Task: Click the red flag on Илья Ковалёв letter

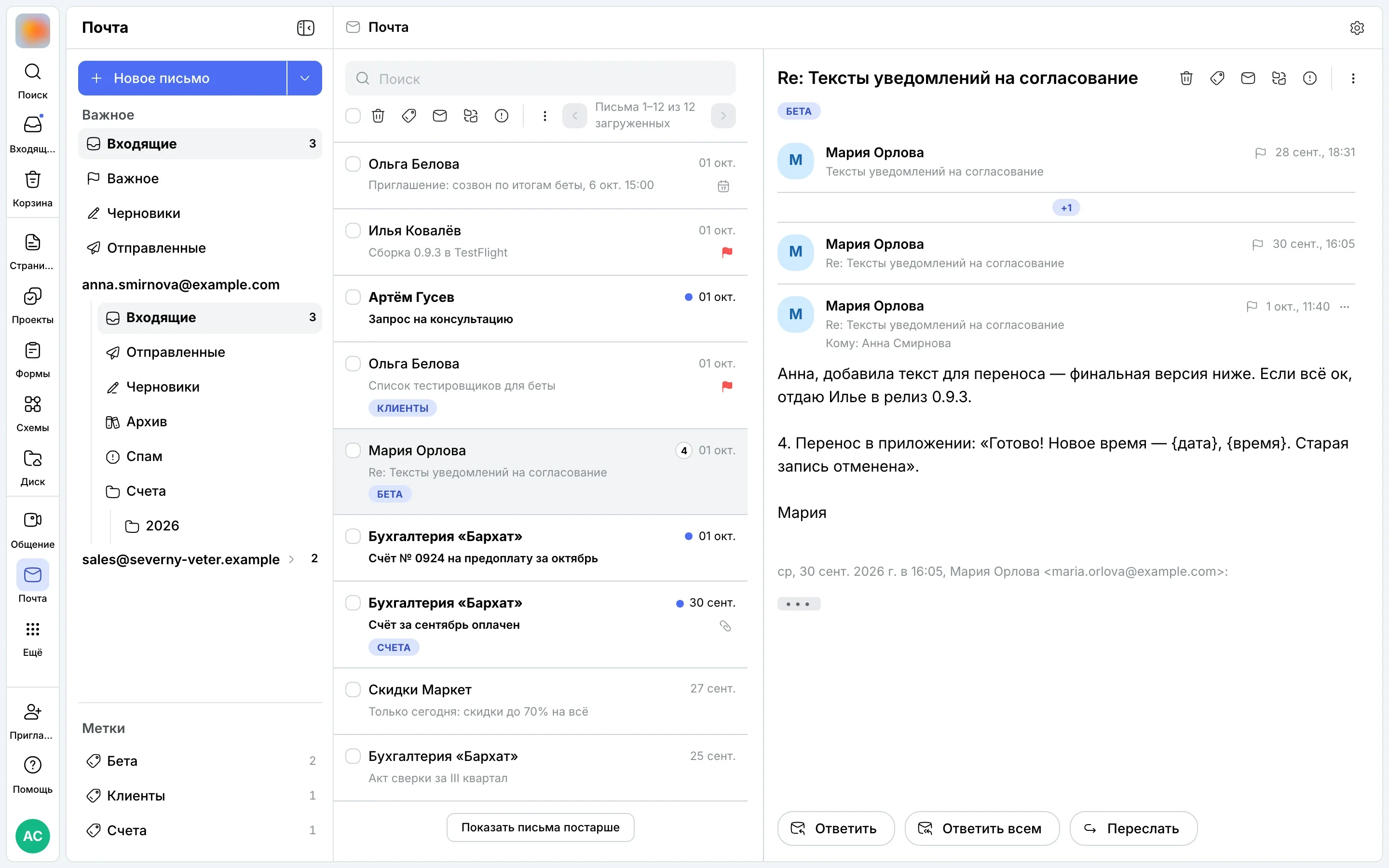Action: pos(727,252)
